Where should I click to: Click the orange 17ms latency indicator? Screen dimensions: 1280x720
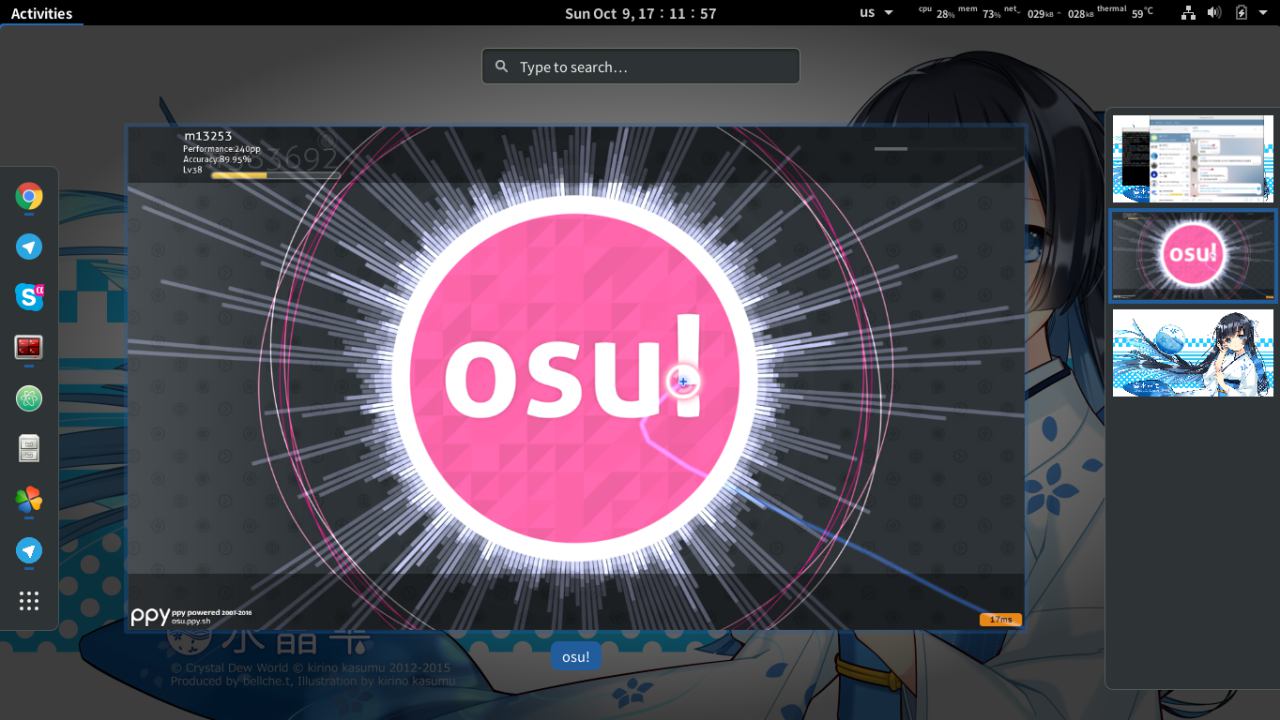point(1000,620)
